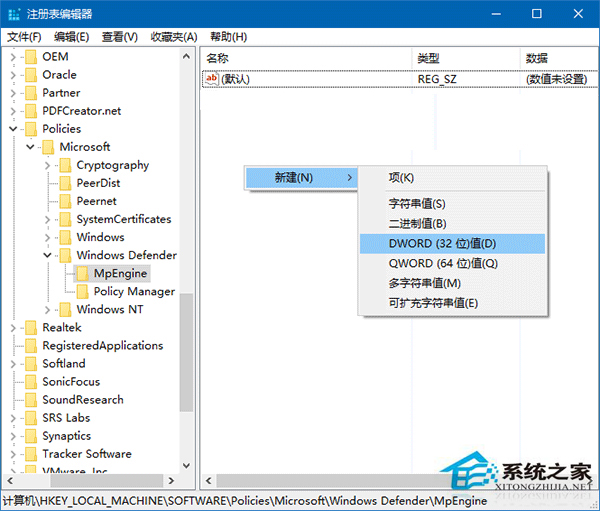Open the 查看(V) menu
Screen dimensions: 600x511
[120, 37]
